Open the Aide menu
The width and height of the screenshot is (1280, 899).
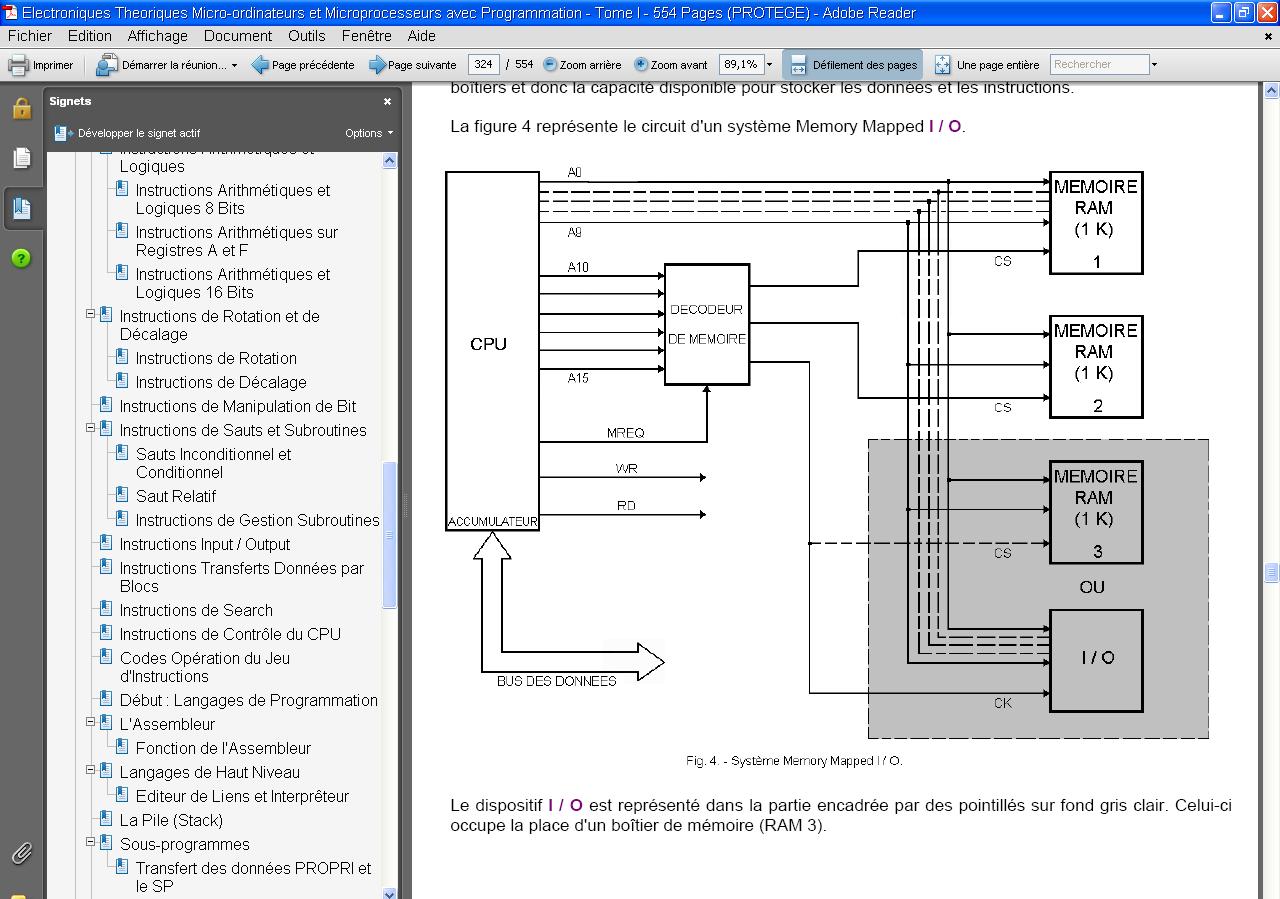[422, 35]
